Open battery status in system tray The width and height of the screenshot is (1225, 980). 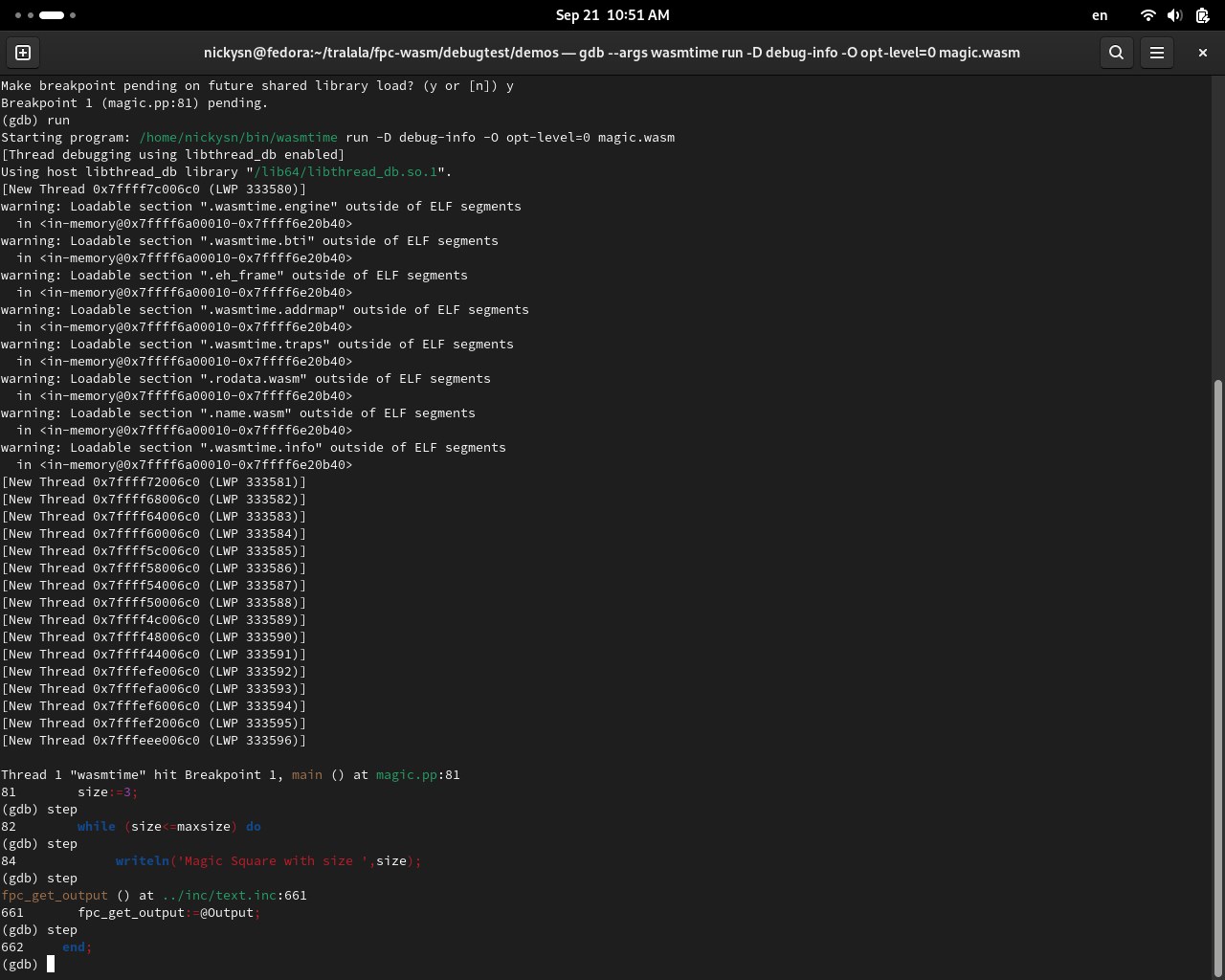1203,15
